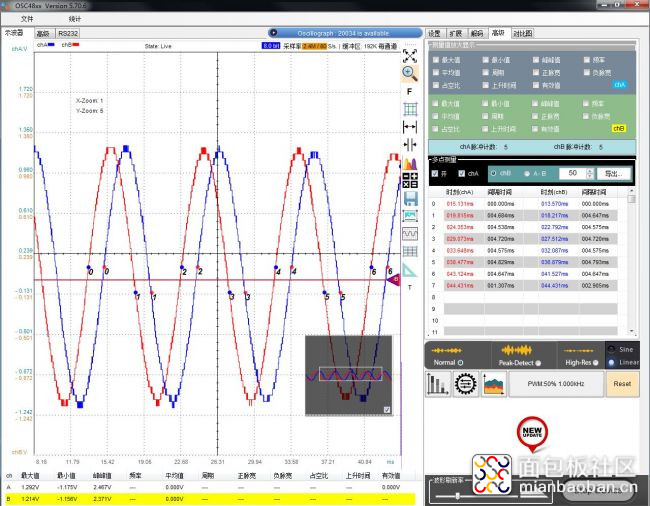Viewport: 650px width, 506px height.
Task: Open the 设置 tab
Action: point(435,33)
